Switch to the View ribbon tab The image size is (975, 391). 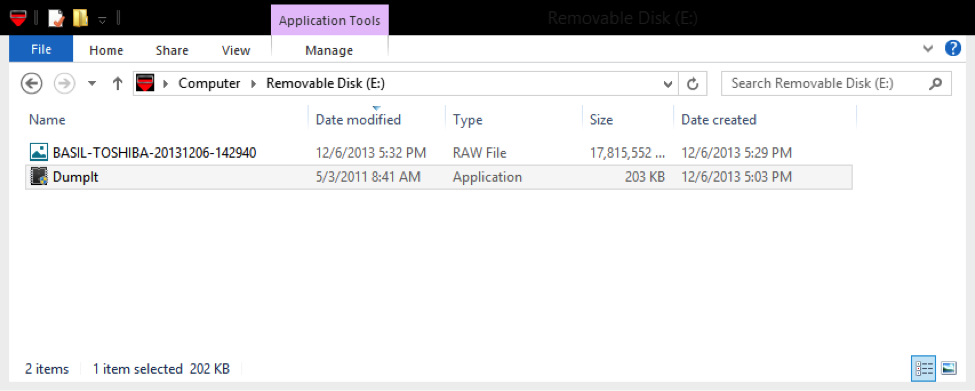236,51
